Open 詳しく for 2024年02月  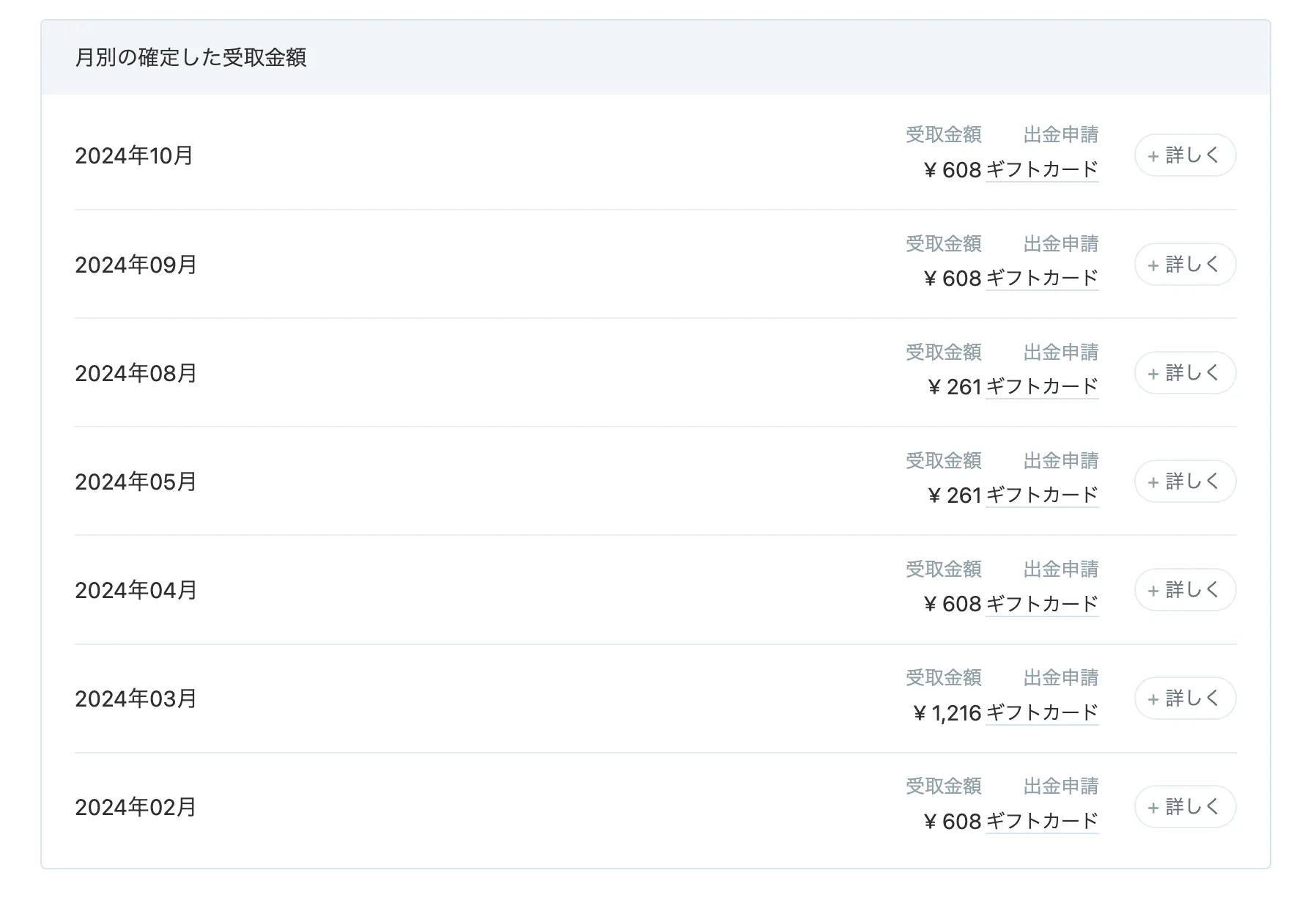[1184, 806]
